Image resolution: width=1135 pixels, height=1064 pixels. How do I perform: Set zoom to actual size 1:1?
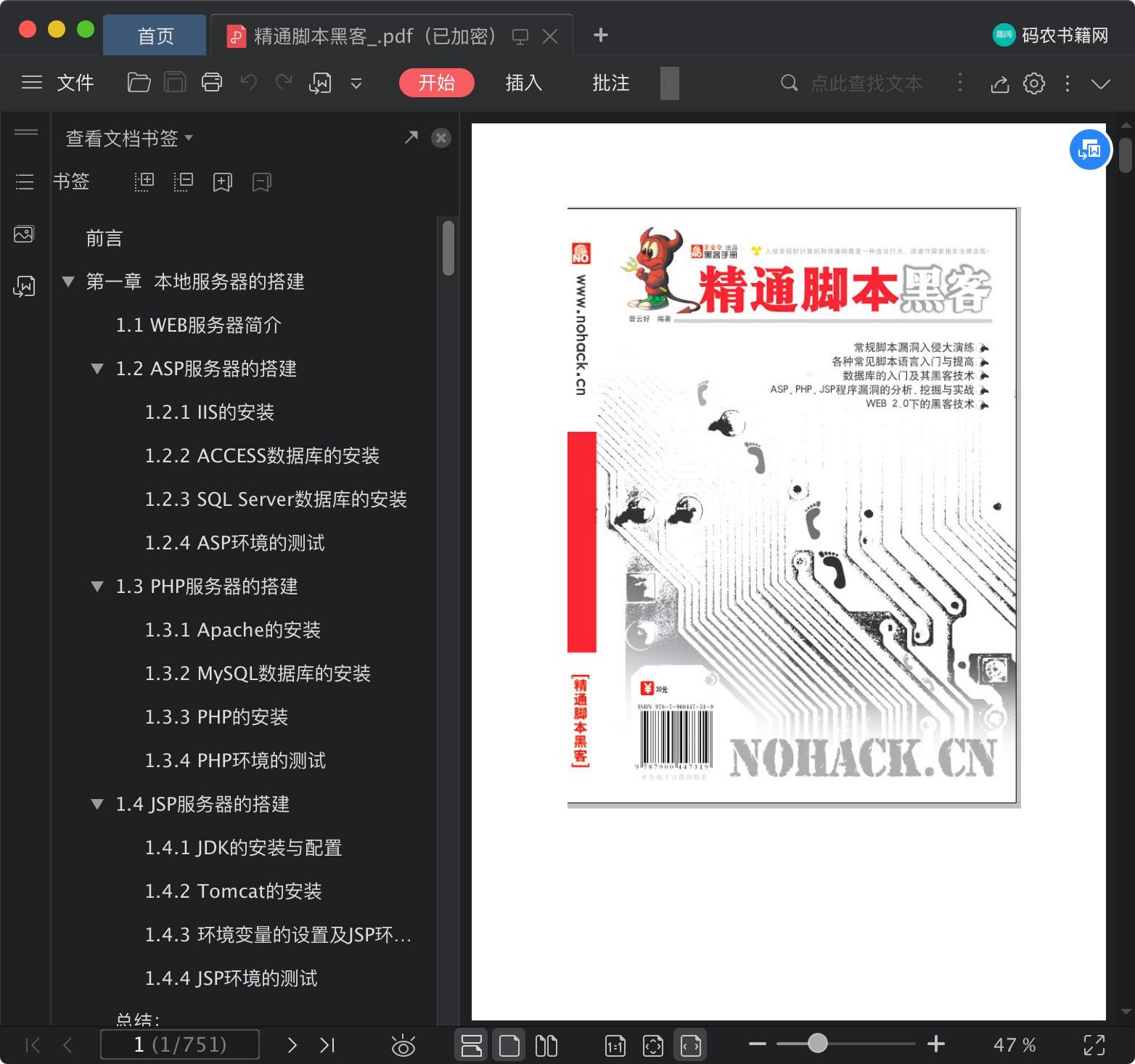tap(615, 1045)
